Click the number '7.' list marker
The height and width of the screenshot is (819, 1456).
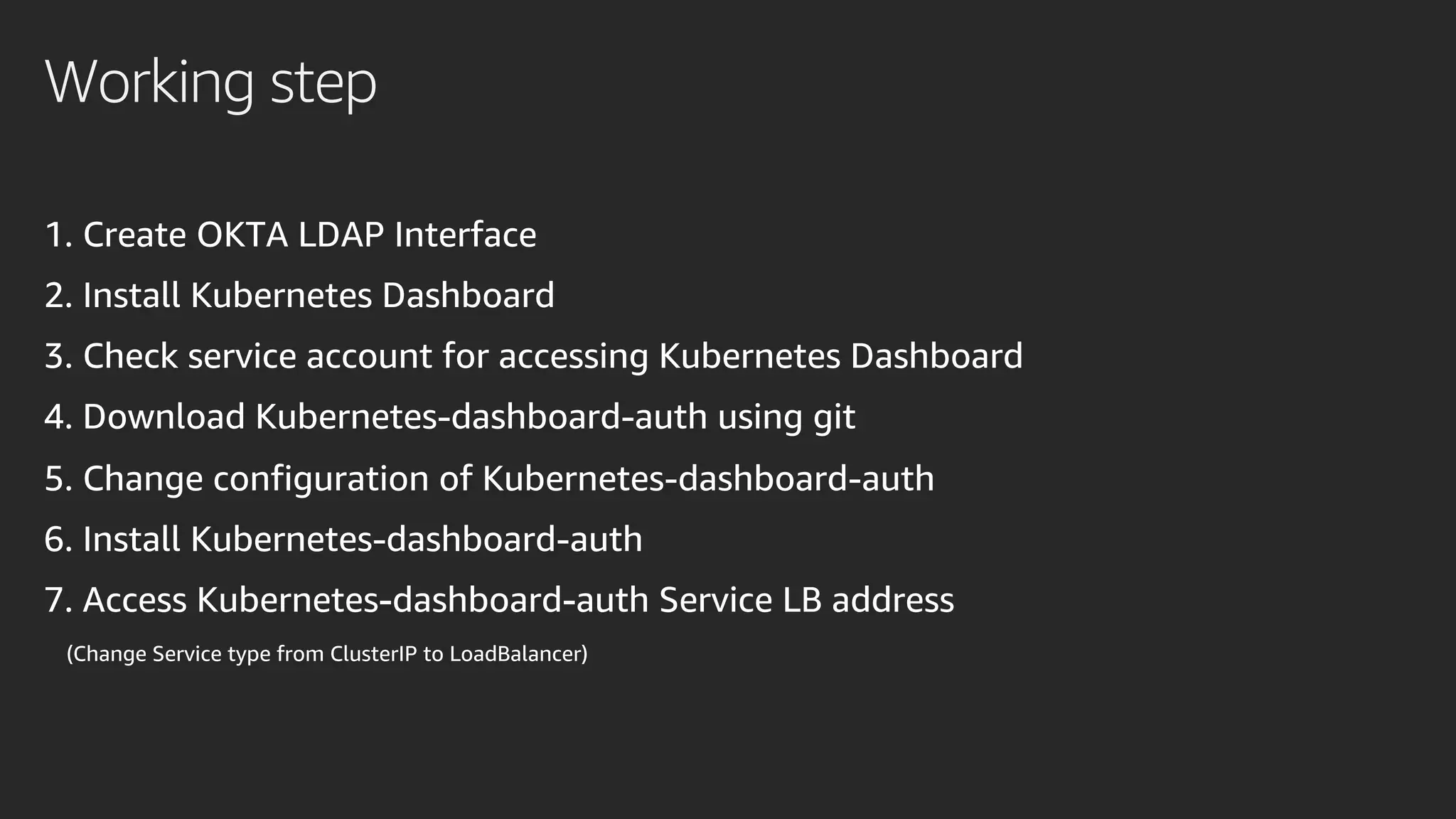58,600
